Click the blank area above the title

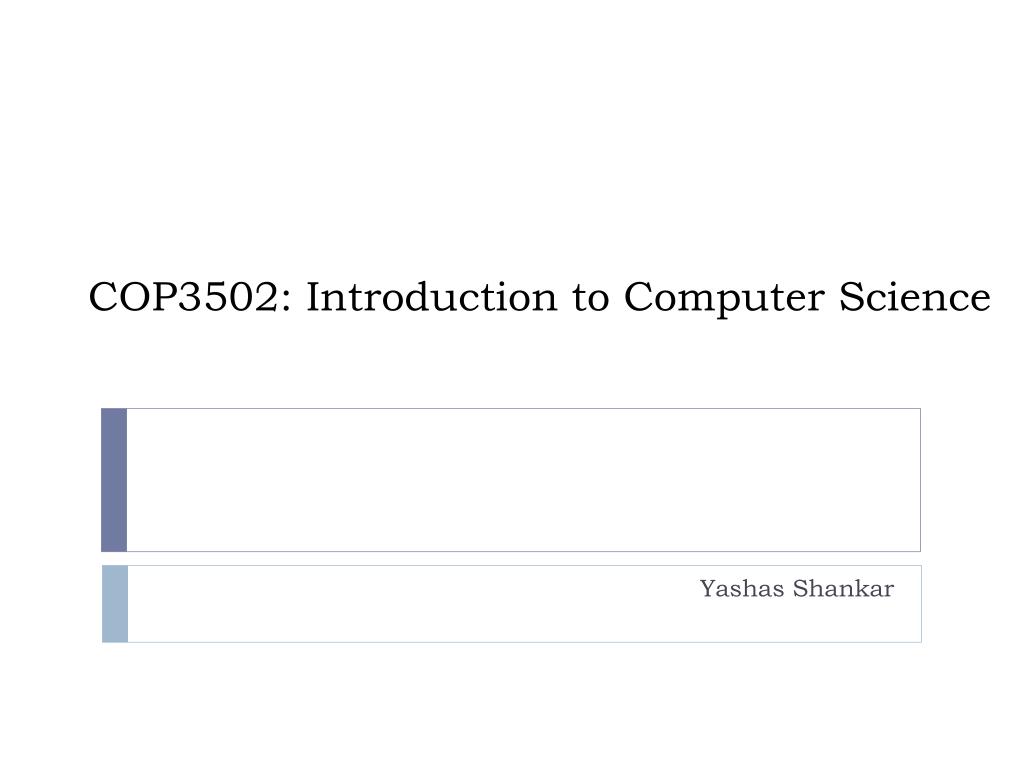click(x=512, y=131)
